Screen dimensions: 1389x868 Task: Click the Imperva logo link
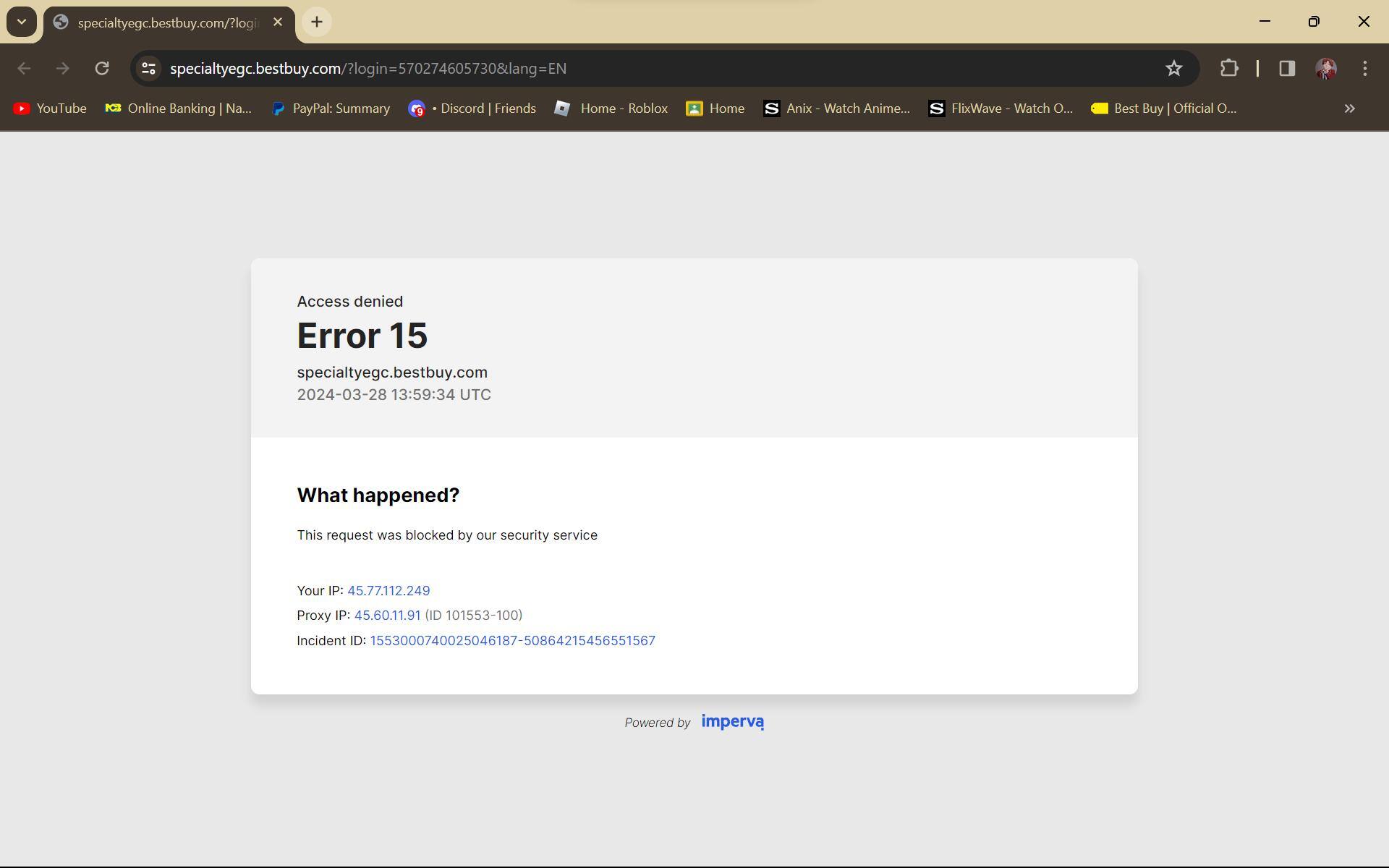point(732,722)
